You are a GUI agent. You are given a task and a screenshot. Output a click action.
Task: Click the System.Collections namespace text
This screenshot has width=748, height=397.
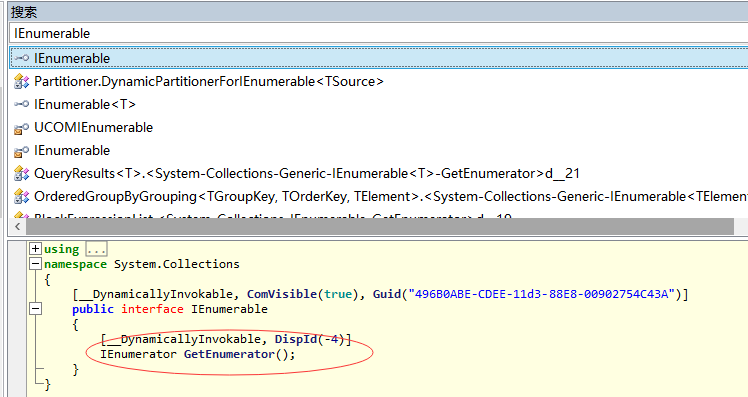[177, 264]
